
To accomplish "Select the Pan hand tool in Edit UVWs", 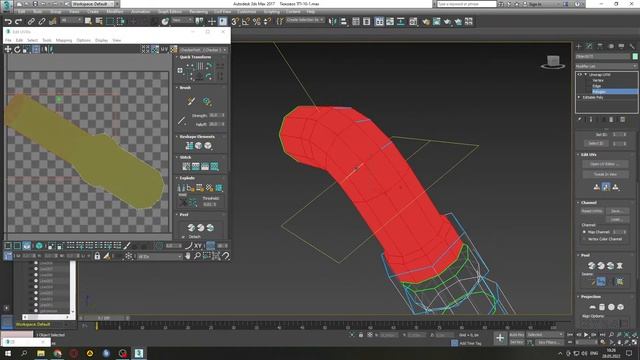I will click(188, 256).
